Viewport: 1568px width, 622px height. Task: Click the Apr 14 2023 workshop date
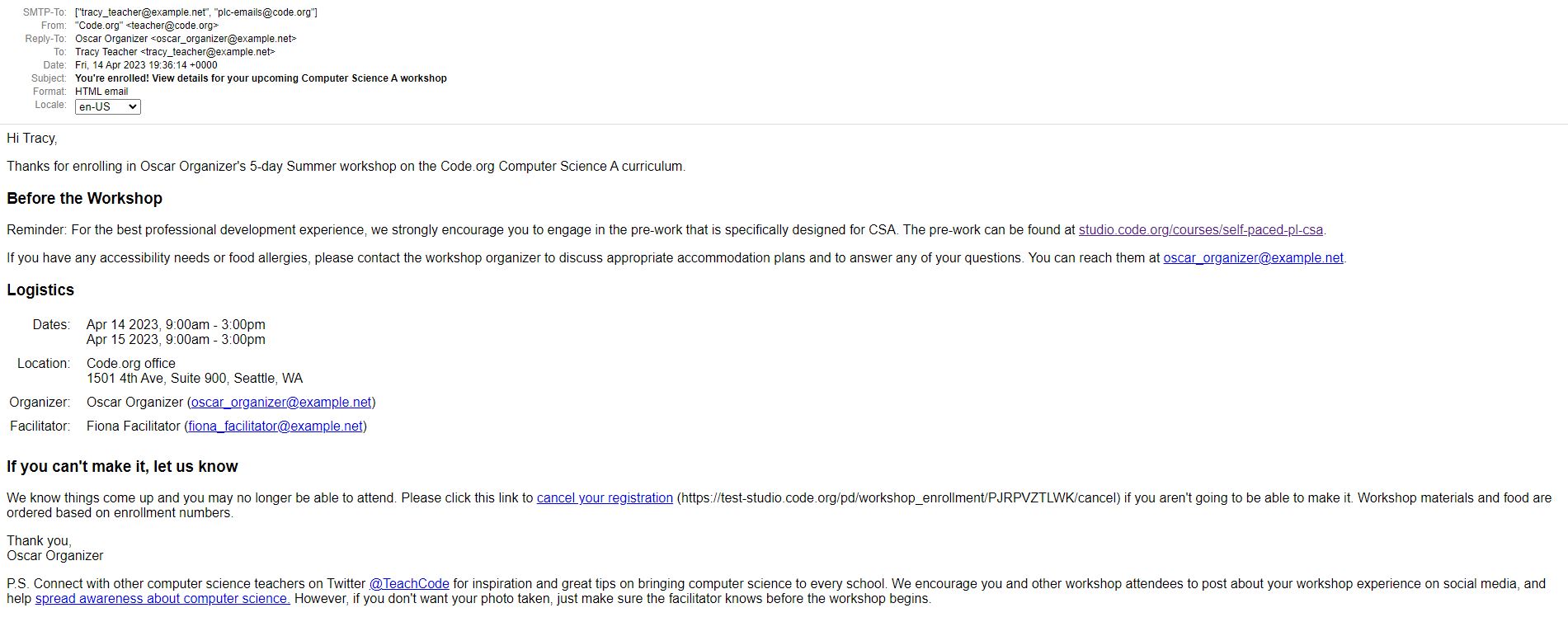176,325
